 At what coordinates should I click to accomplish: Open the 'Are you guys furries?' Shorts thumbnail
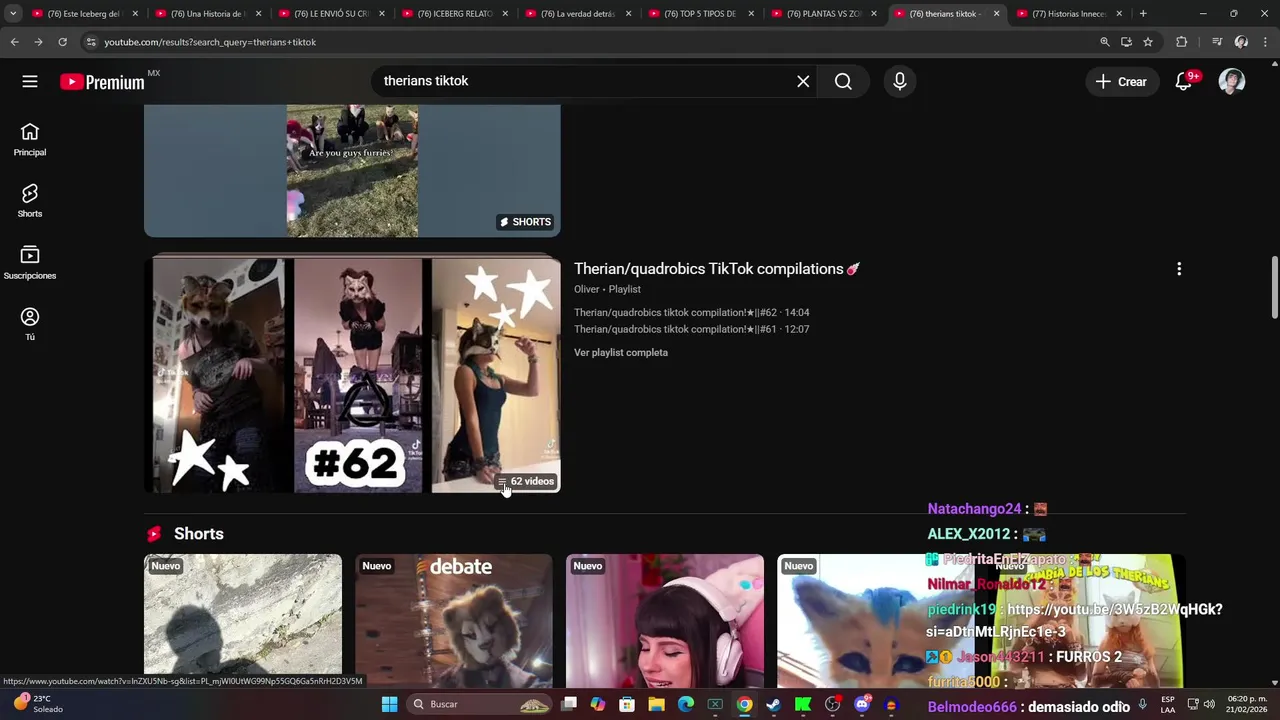(352, 170)
